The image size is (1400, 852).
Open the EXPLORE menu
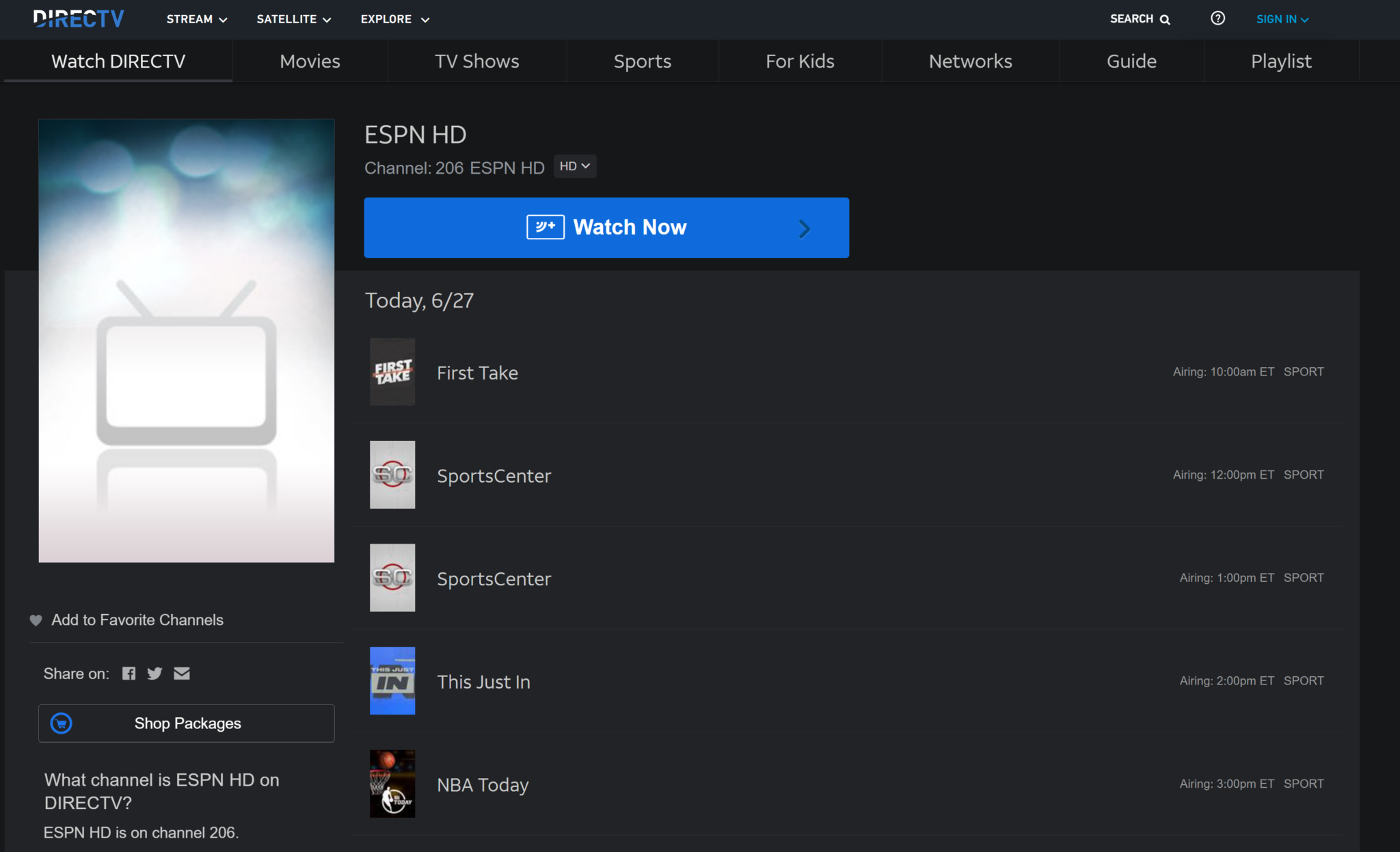(394, 19)
